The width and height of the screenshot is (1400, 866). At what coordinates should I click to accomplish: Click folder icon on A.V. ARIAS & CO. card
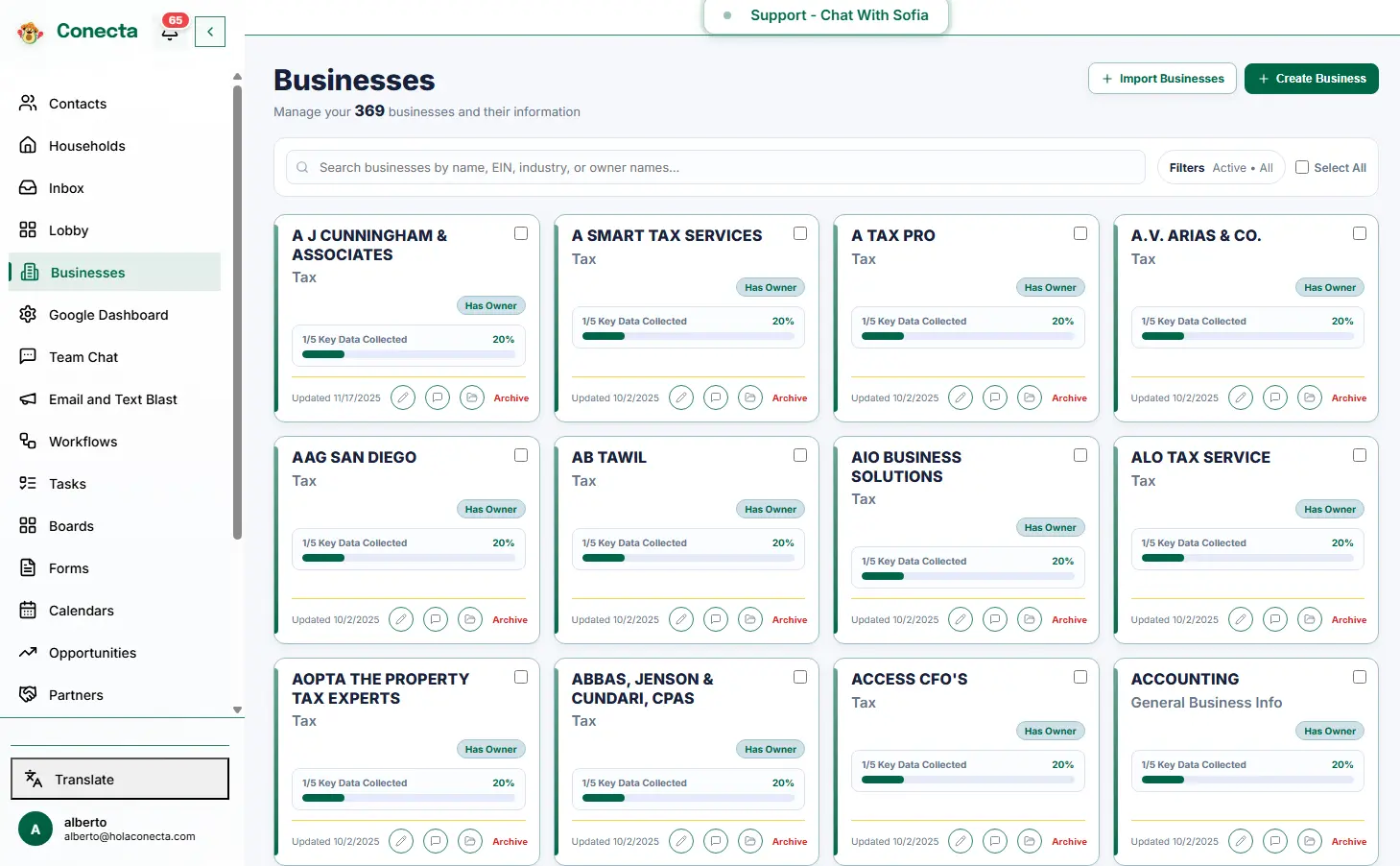click(1310, 397)
